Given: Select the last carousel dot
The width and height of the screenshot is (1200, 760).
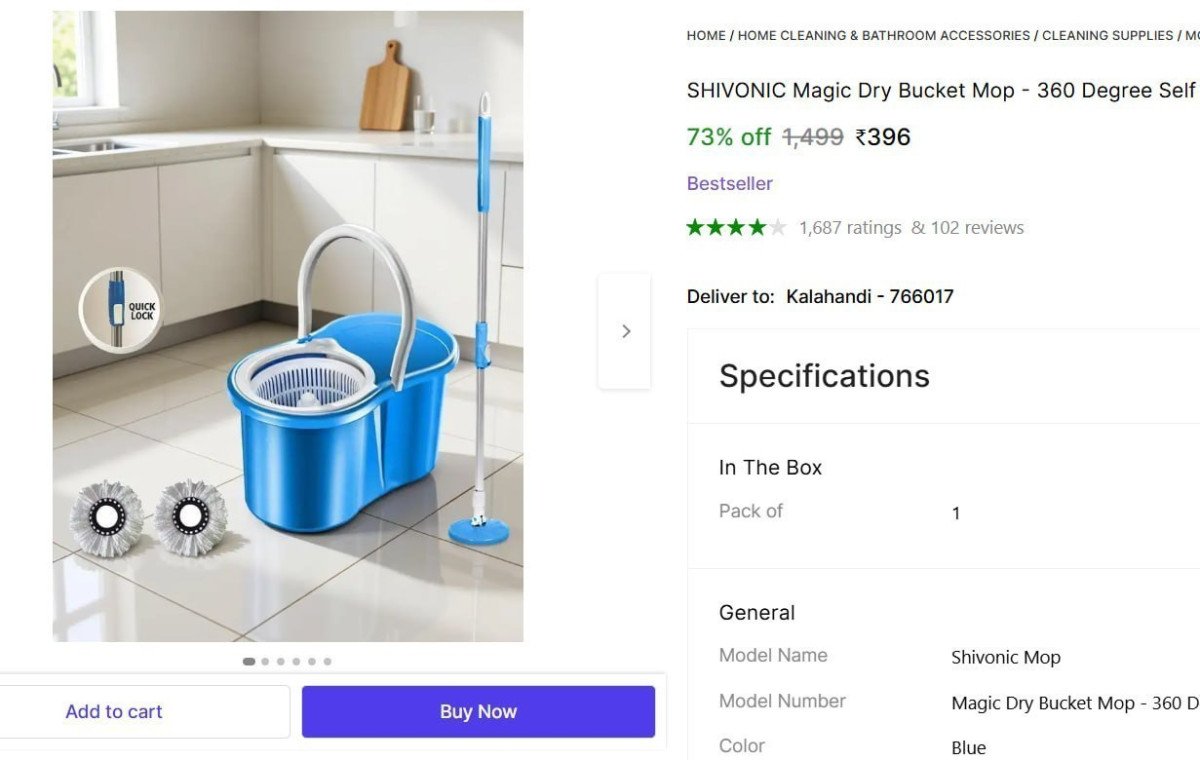Looking at the screenshot, I should pos(327,661).
